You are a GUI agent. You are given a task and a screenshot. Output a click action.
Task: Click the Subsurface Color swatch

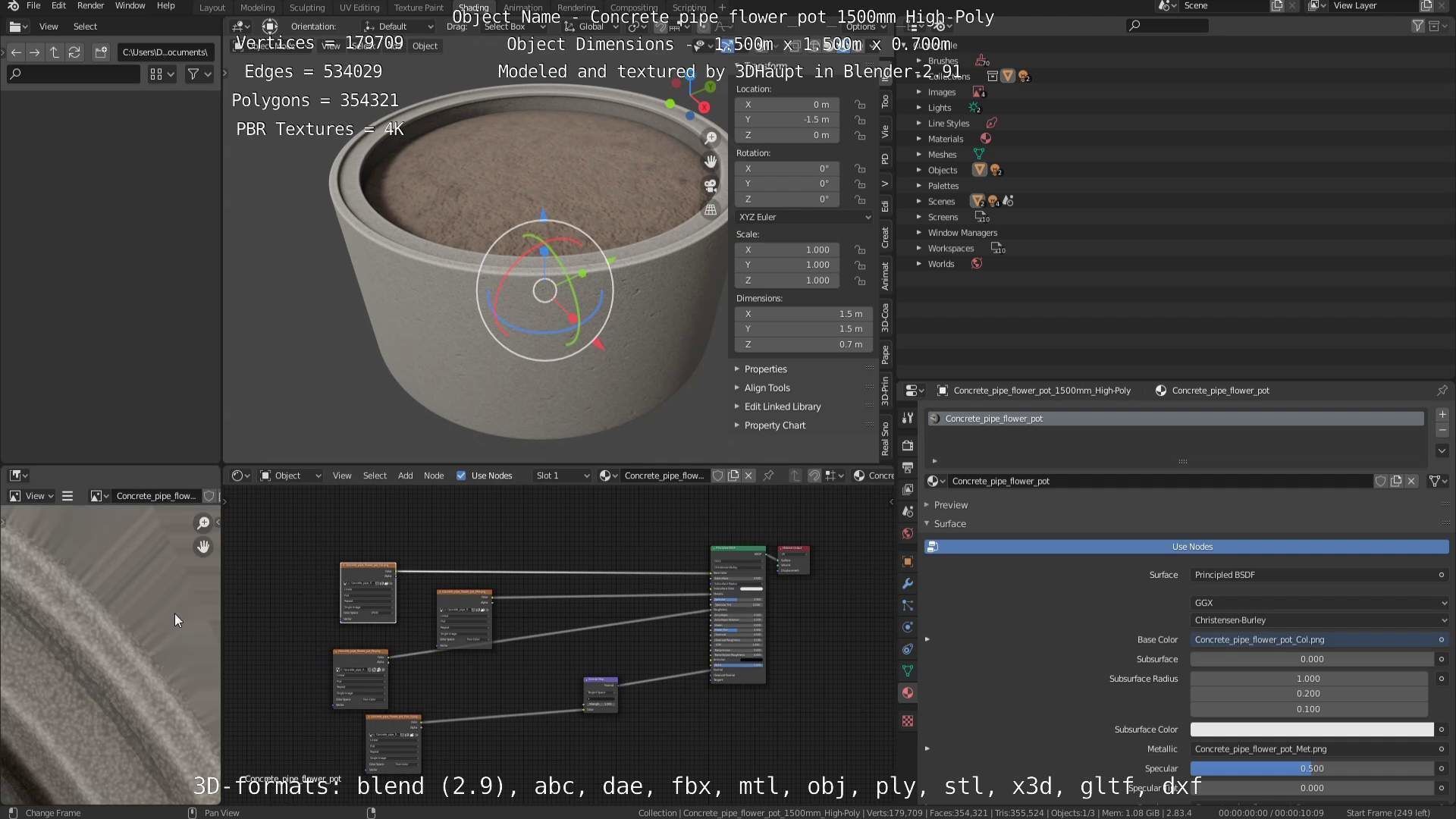tap(1312, 730)
